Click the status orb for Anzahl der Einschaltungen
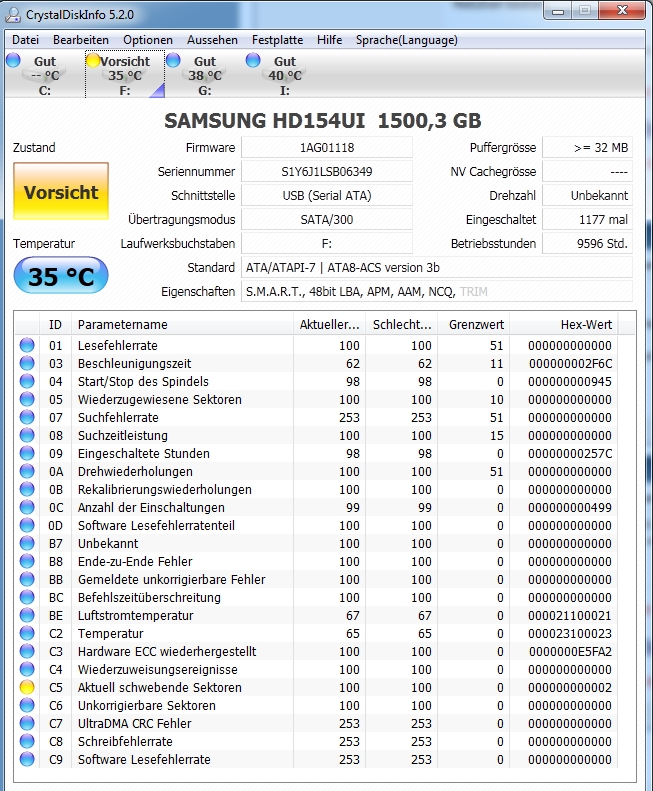Viewport: 653px width, 791px height. 27,507
